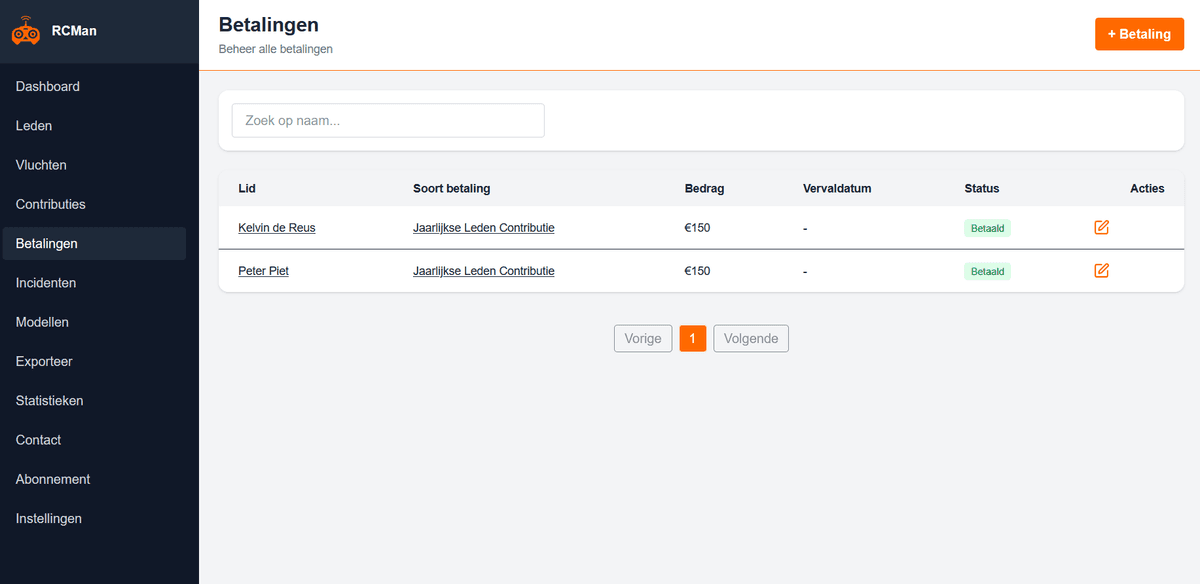Open the Contributies section
This screenshot has width=1200, height=584.
point(49,204)
